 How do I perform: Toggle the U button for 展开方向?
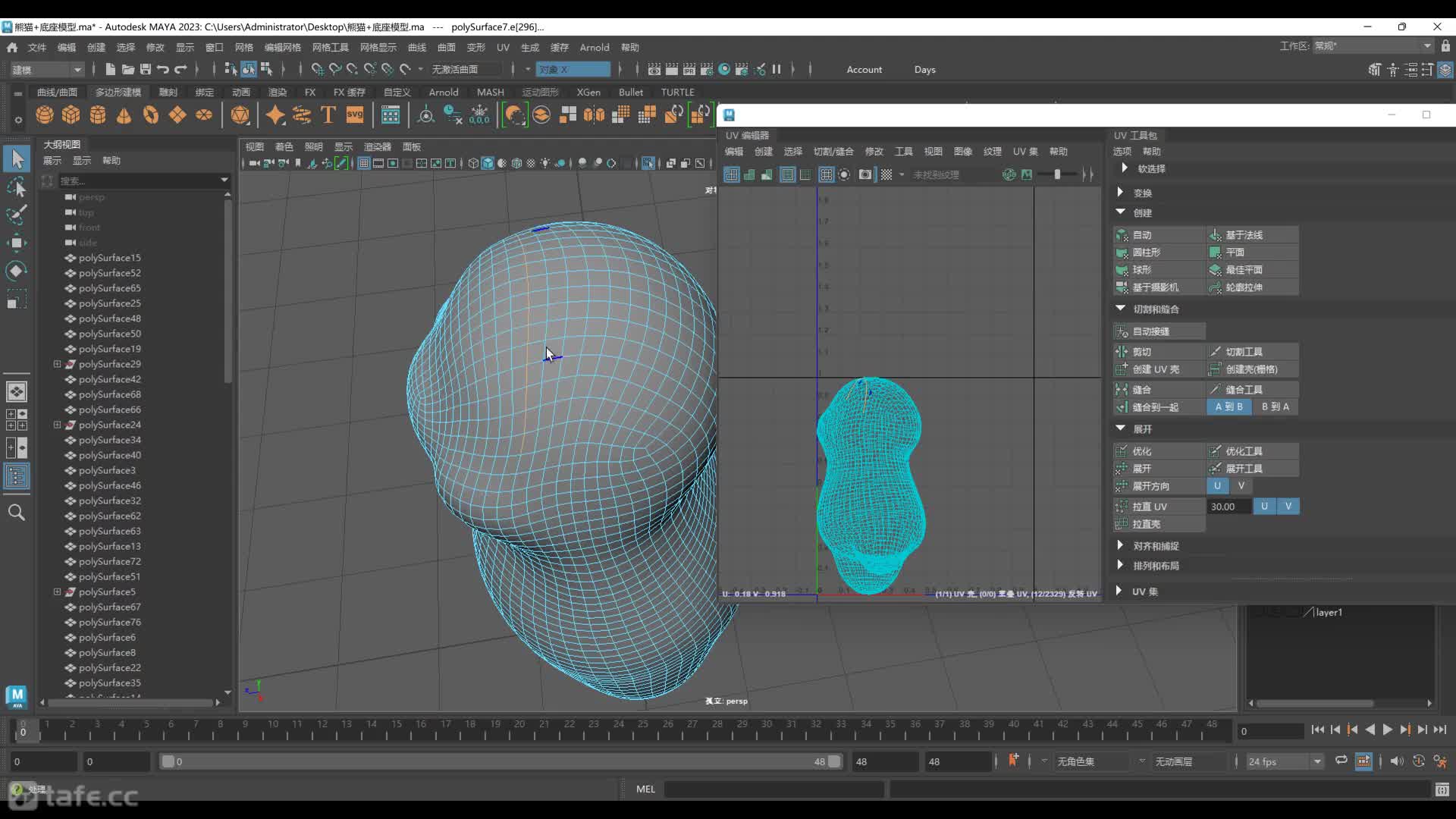[1217, 486]
